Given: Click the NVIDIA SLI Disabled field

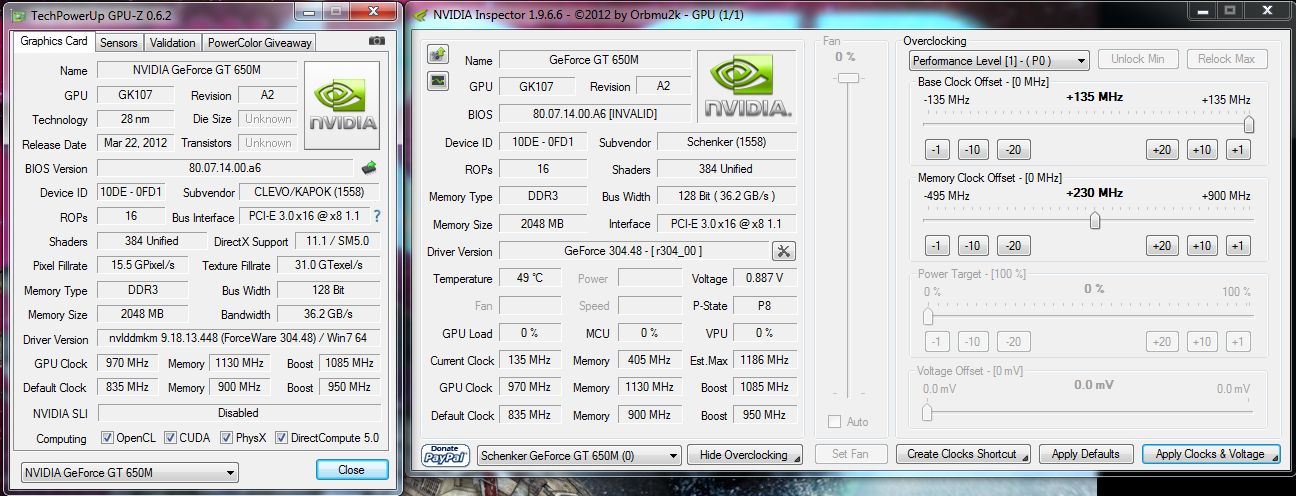Looking at the screenshot, I should point(238,412).
